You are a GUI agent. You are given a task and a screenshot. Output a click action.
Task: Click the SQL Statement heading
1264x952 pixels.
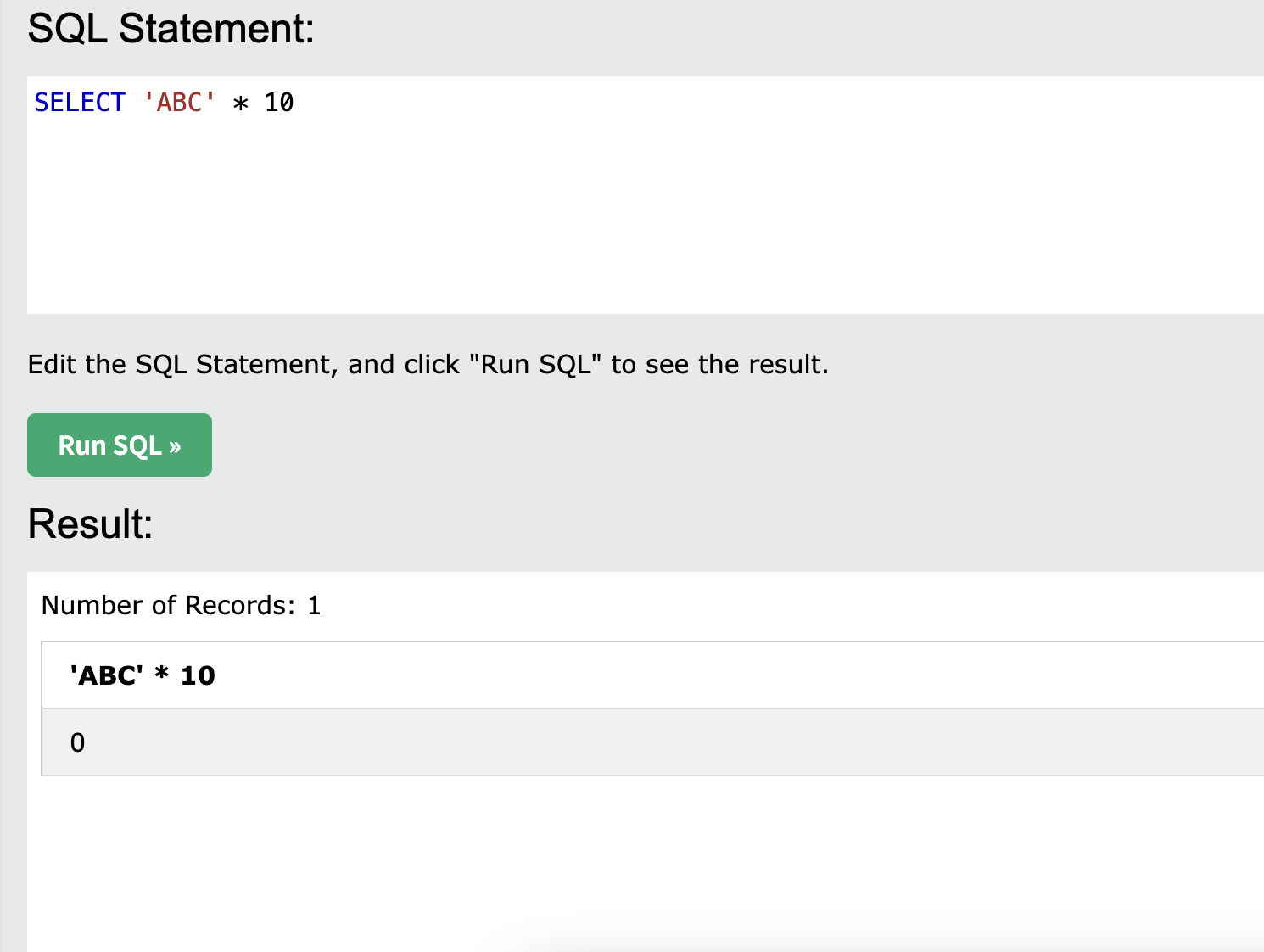[171, 28]
